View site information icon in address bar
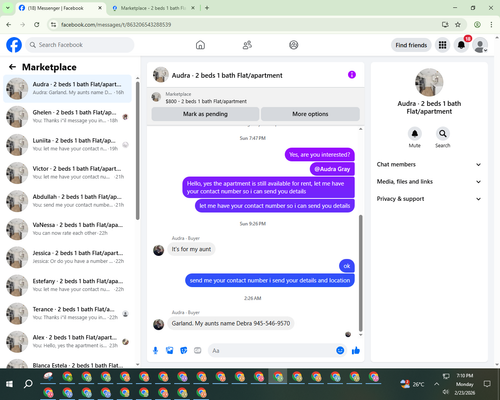 click(53, 25)
